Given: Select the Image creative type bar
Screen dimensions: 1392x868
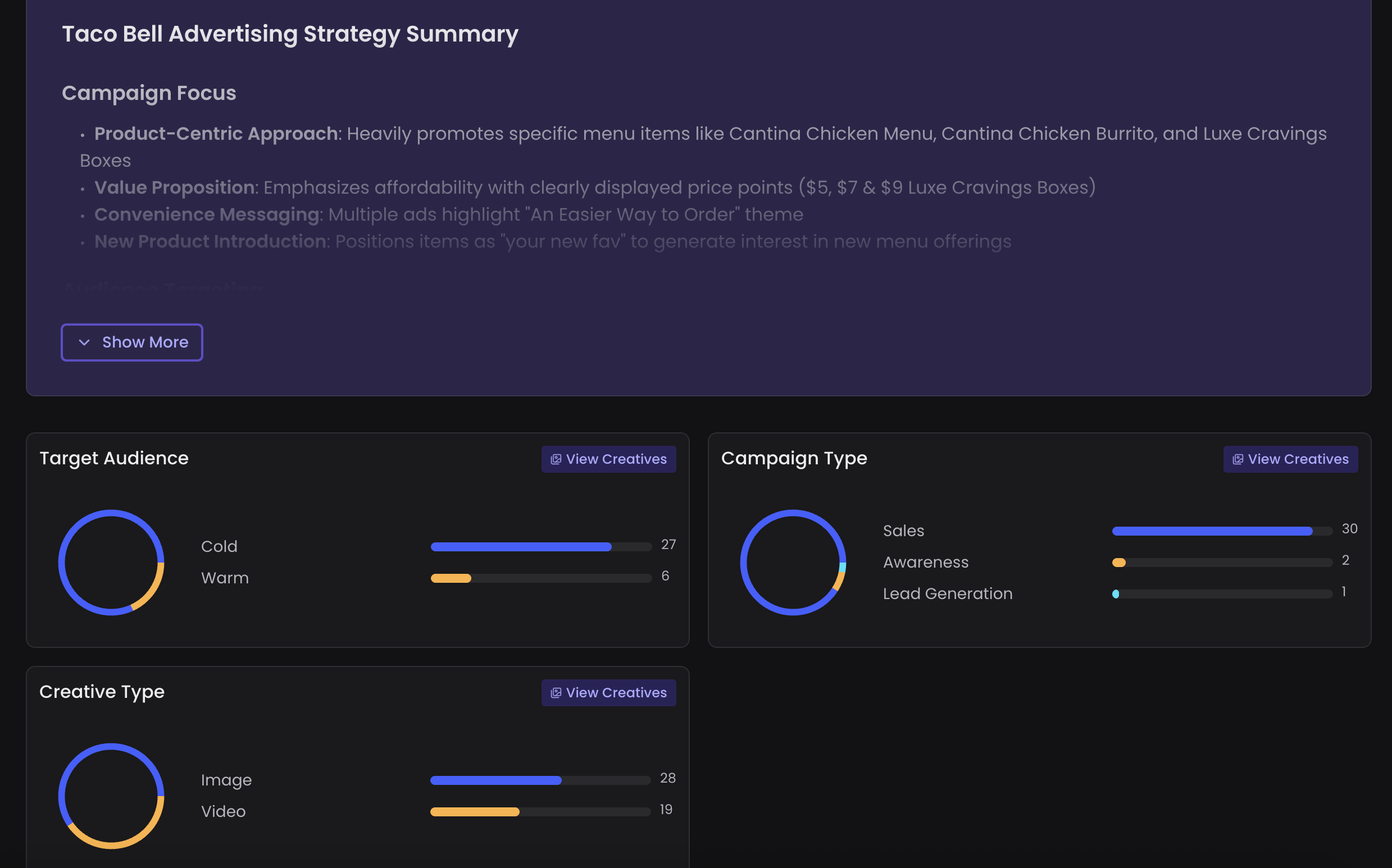Looking at the screenshot, I should coord(540,781).
